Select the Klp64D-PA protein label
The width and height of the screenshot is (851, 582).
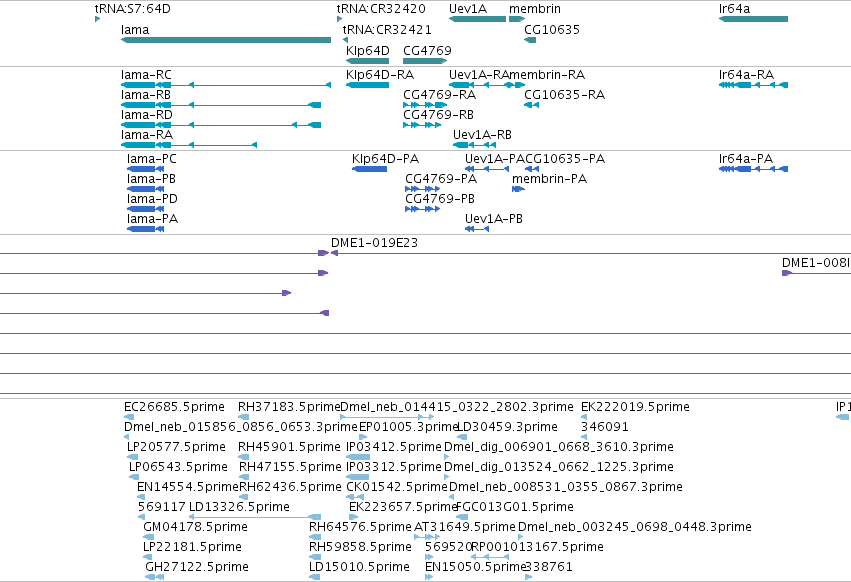[x=385, y=159]
